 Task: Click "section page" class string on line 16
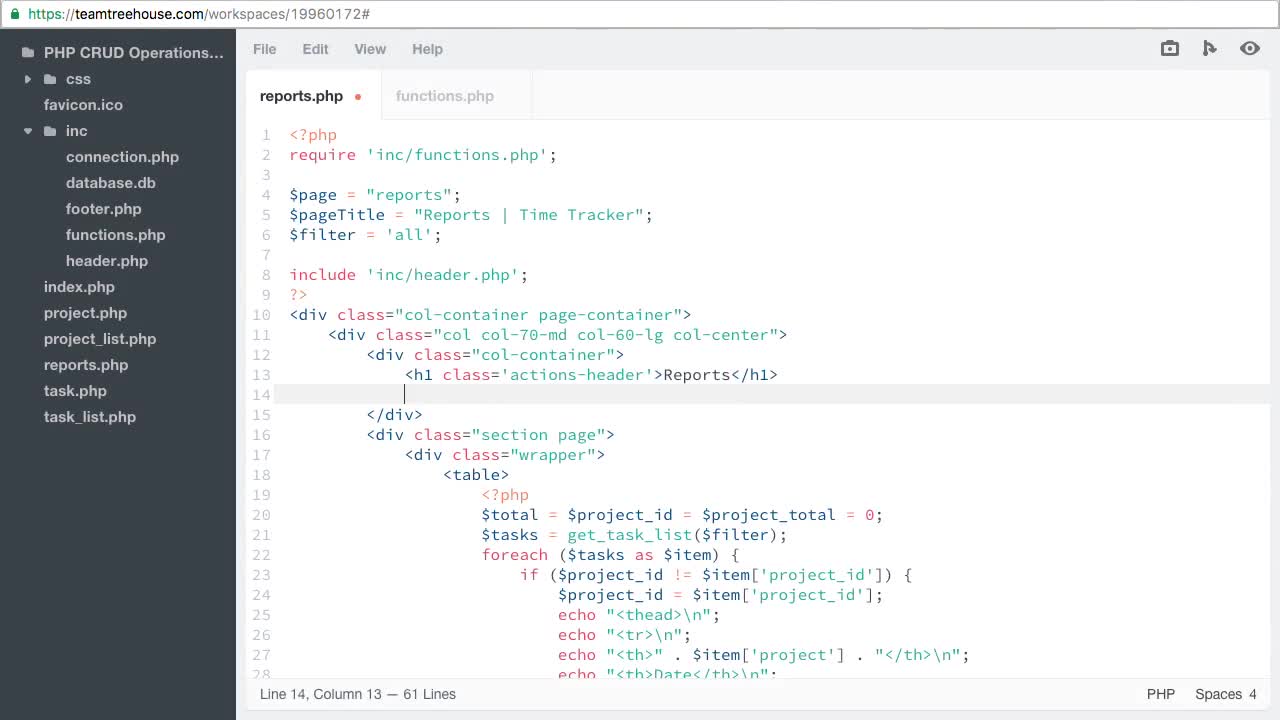[539, 435]
